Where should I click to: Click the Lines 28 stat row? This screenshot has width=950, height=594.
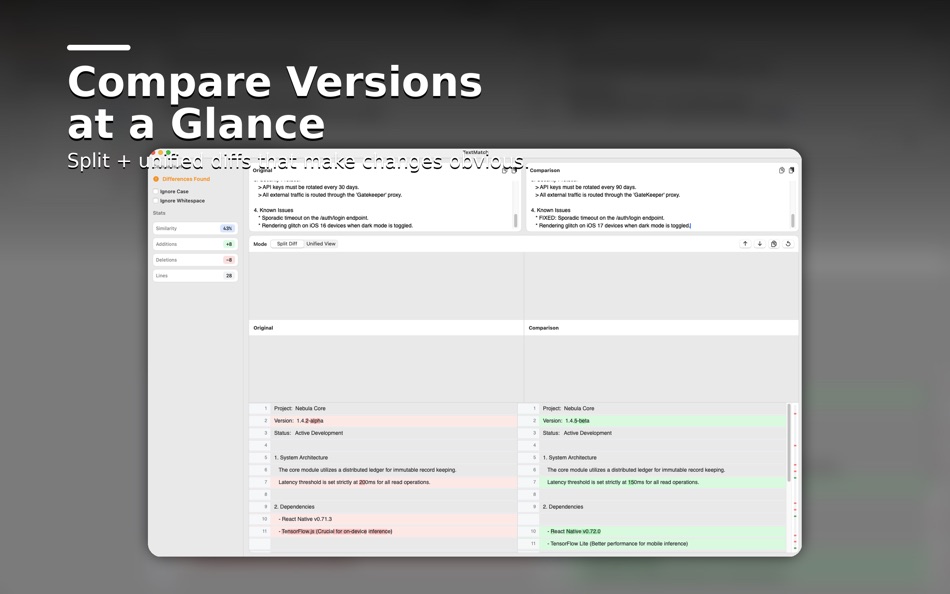pos(195,276)
